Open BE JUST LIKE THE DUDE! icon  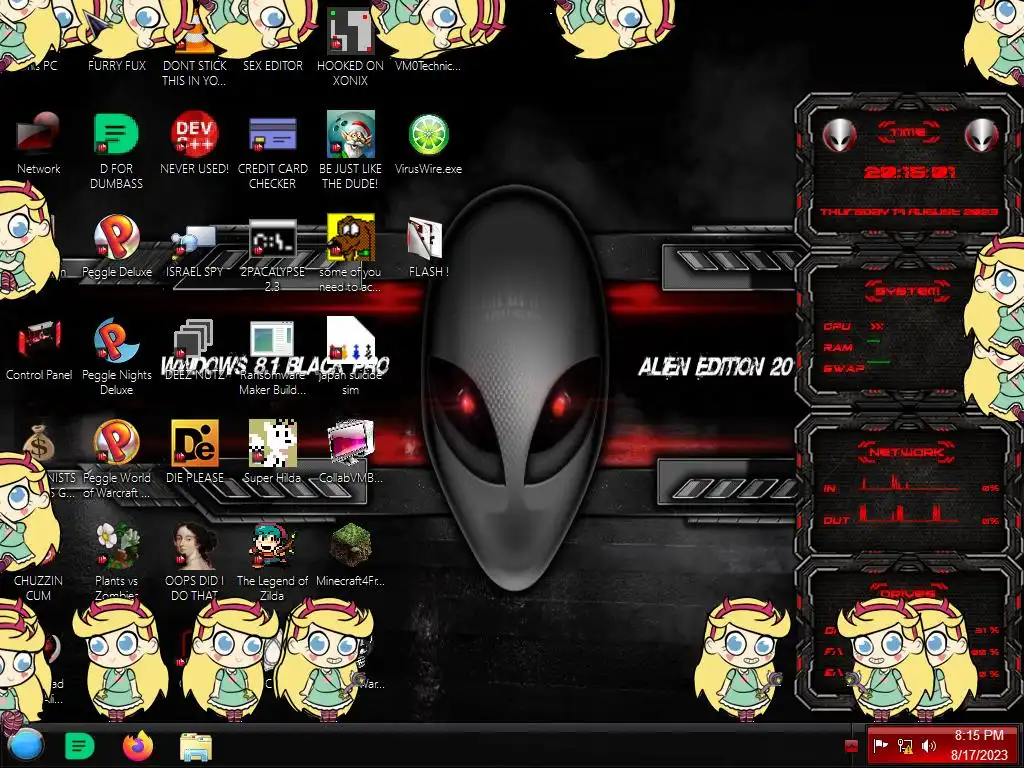click(x=351, y=134)
